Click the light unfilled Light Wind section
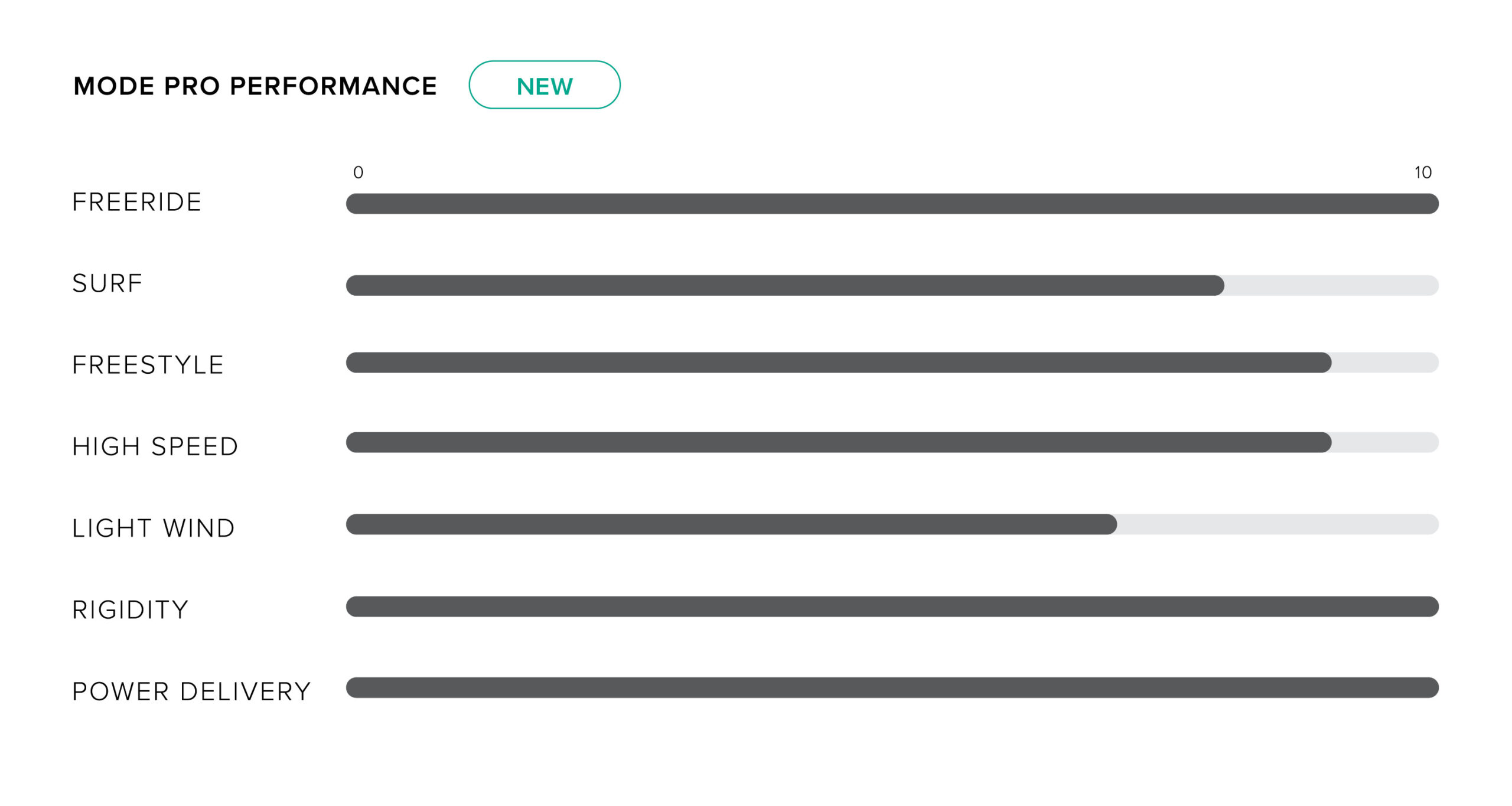Viewport: 1512px width, 806px height. (1278, 524)
